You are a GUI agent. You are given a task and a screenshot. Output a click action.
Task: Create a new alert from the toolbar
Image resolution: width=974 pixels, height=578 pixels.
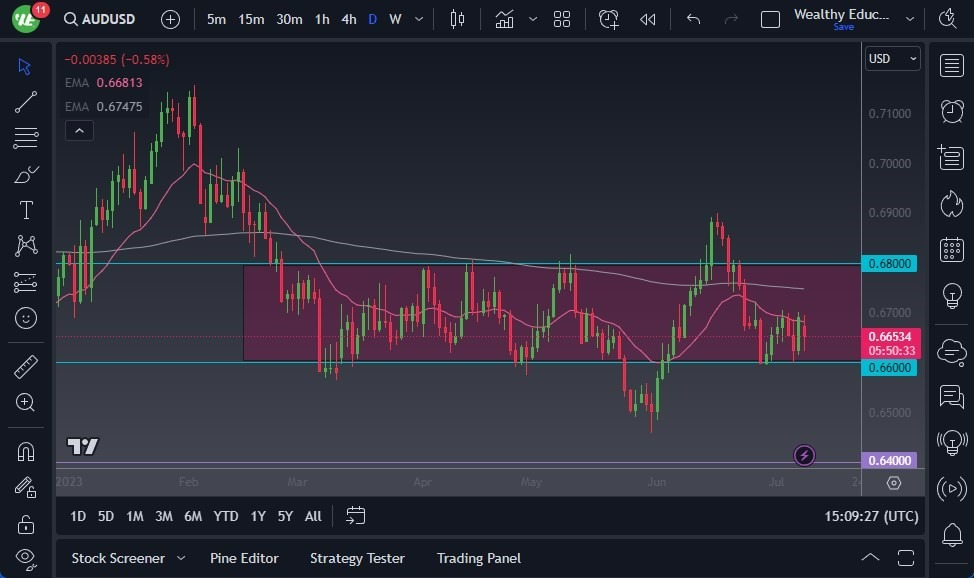609,18
